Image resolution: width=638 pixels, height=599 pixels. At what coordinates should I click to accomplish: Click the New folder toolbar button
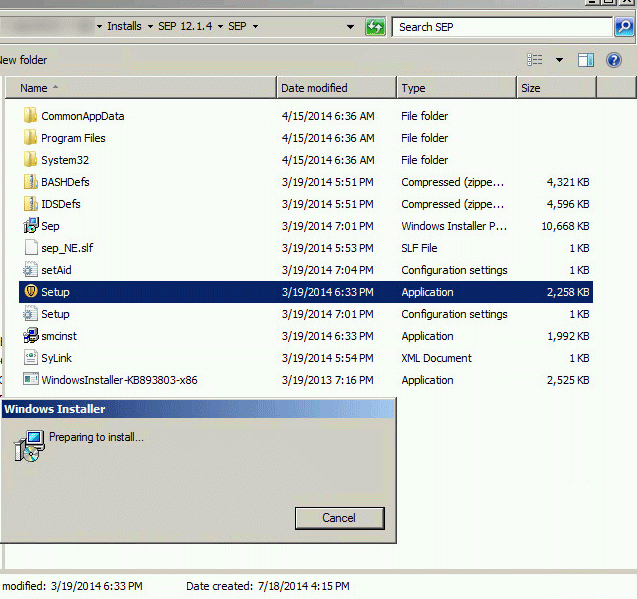(x=23, y=60)
